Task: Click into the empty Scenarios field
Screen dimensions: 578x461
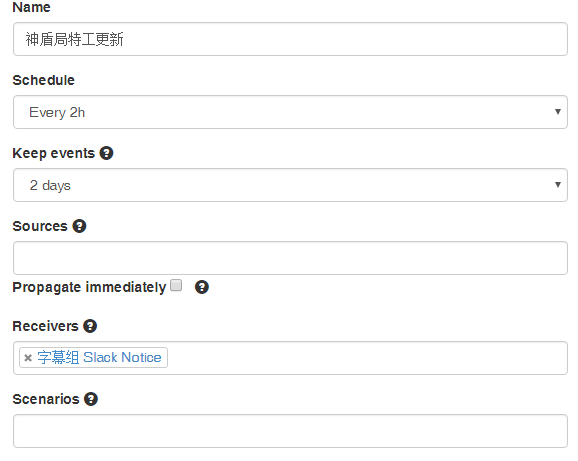Action: click(290, 431)
